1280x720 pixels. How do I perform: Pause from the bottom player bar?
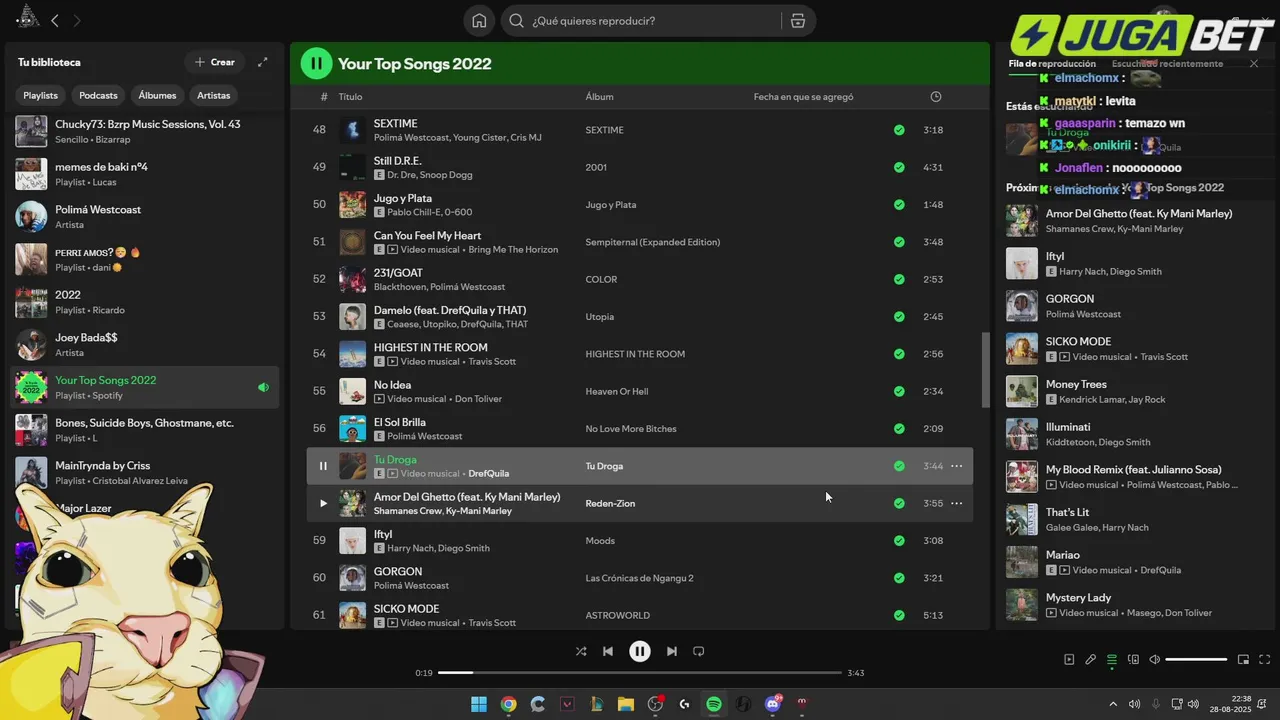pos(640,651)
